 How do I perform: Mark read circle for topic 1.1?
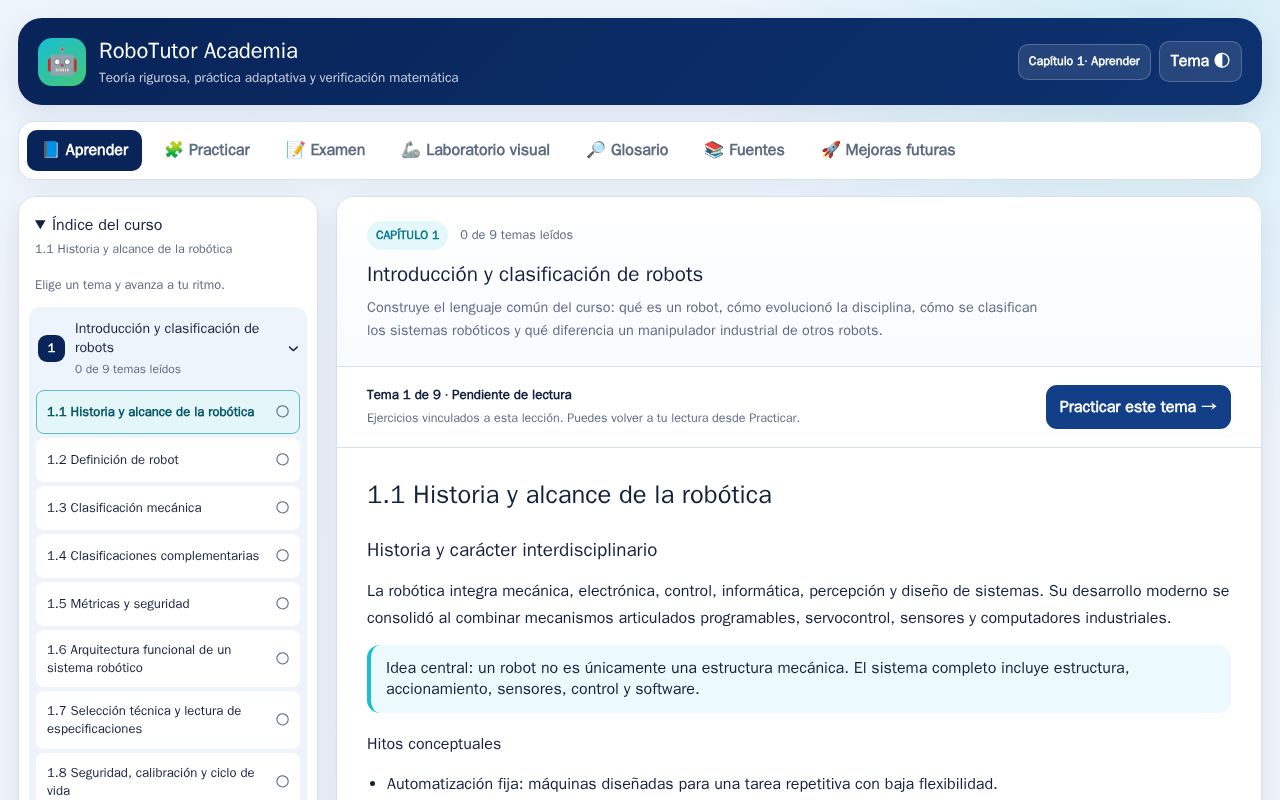(x=282, y=411)
